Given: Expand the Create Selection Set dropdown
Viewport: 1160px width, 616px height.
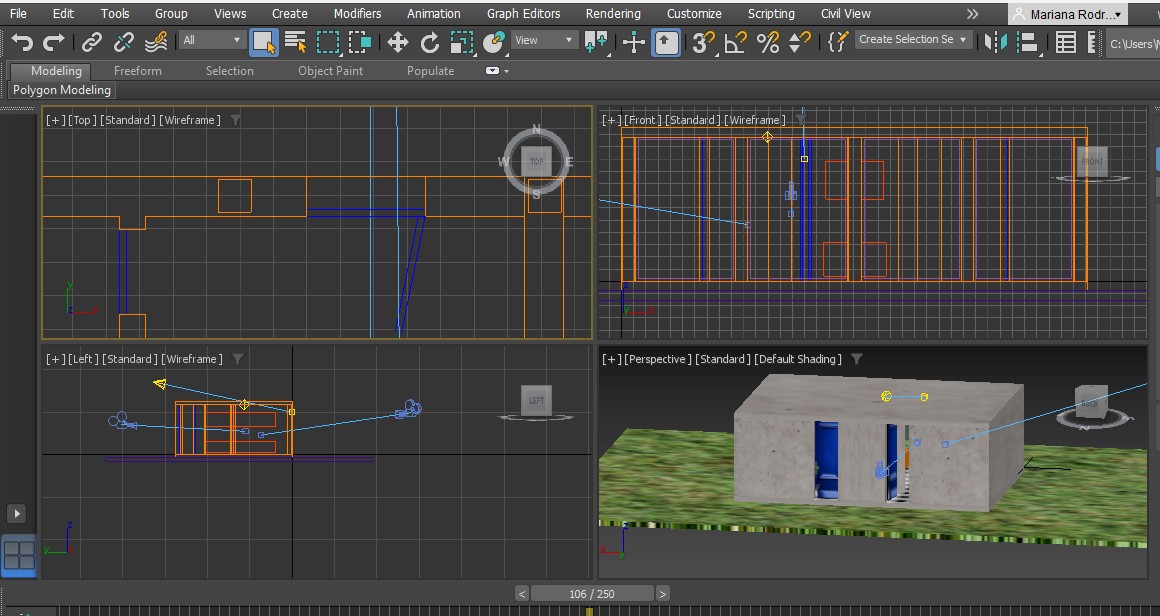Looking at the screenshot, I should pos(913,40).
